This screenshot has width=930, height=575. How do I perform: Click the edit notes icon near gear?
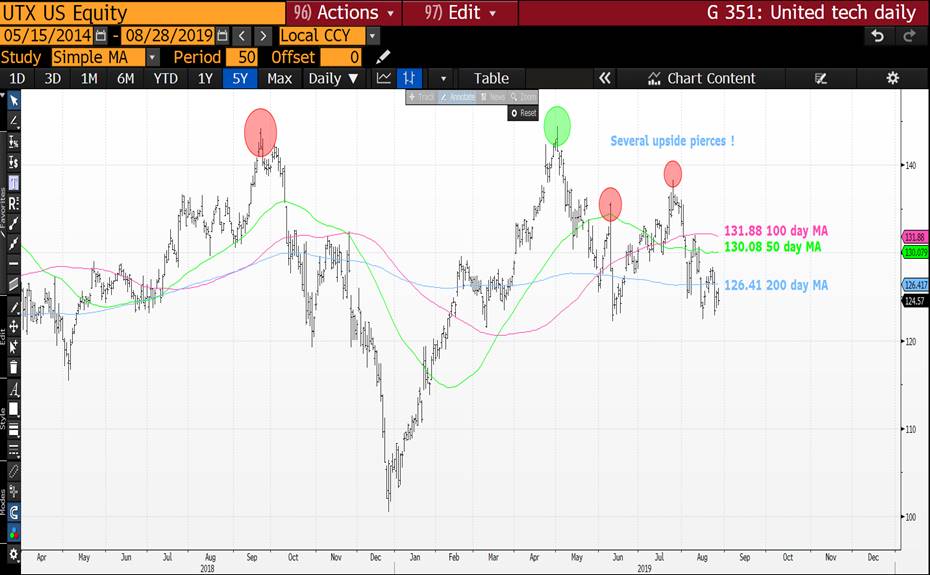(x=821, y=78)
